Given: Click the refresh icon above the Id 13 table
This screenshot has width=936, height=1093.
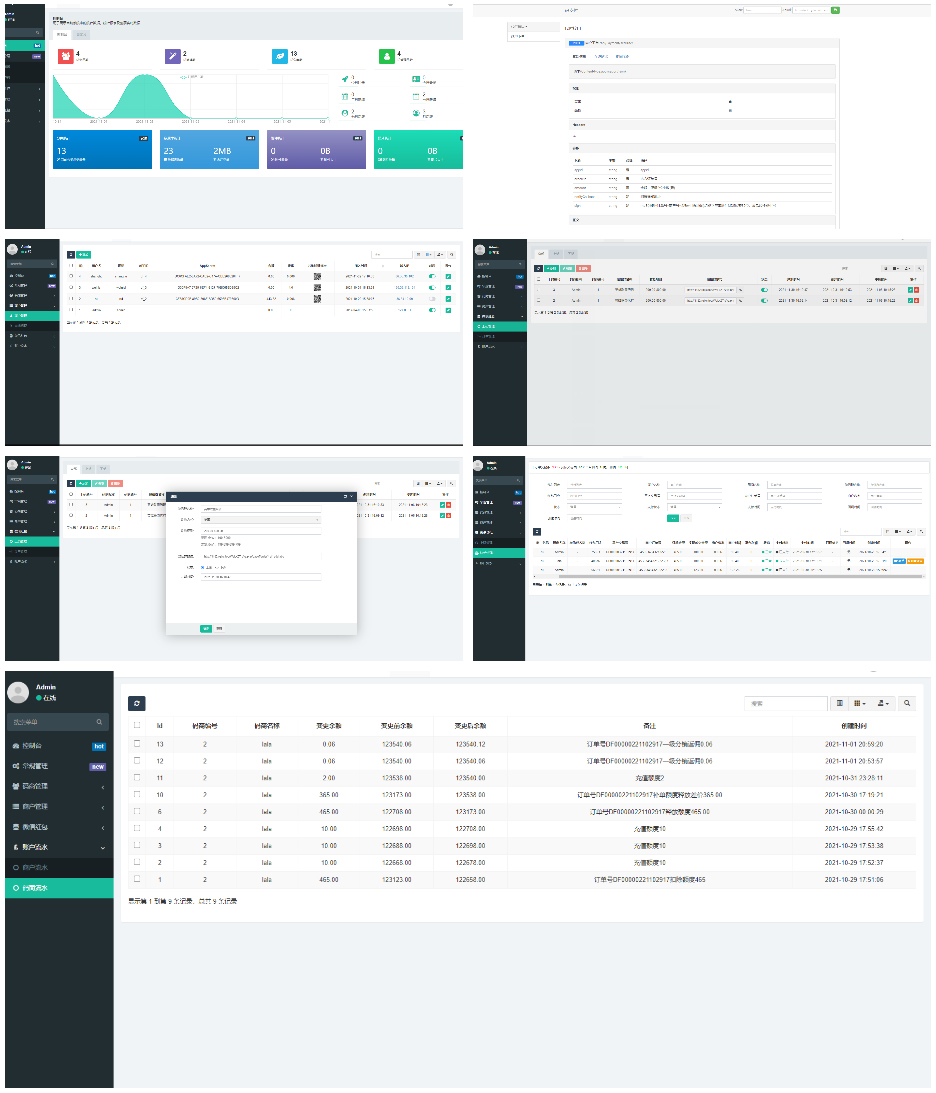Looking at the screenshot, I should point(136,704).
